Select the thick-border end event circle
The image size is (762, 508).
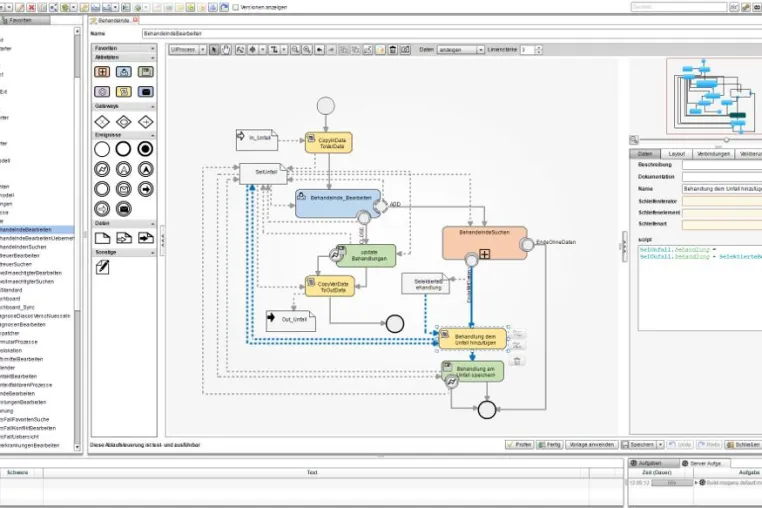pyautogui.click(x=123, y=149)
